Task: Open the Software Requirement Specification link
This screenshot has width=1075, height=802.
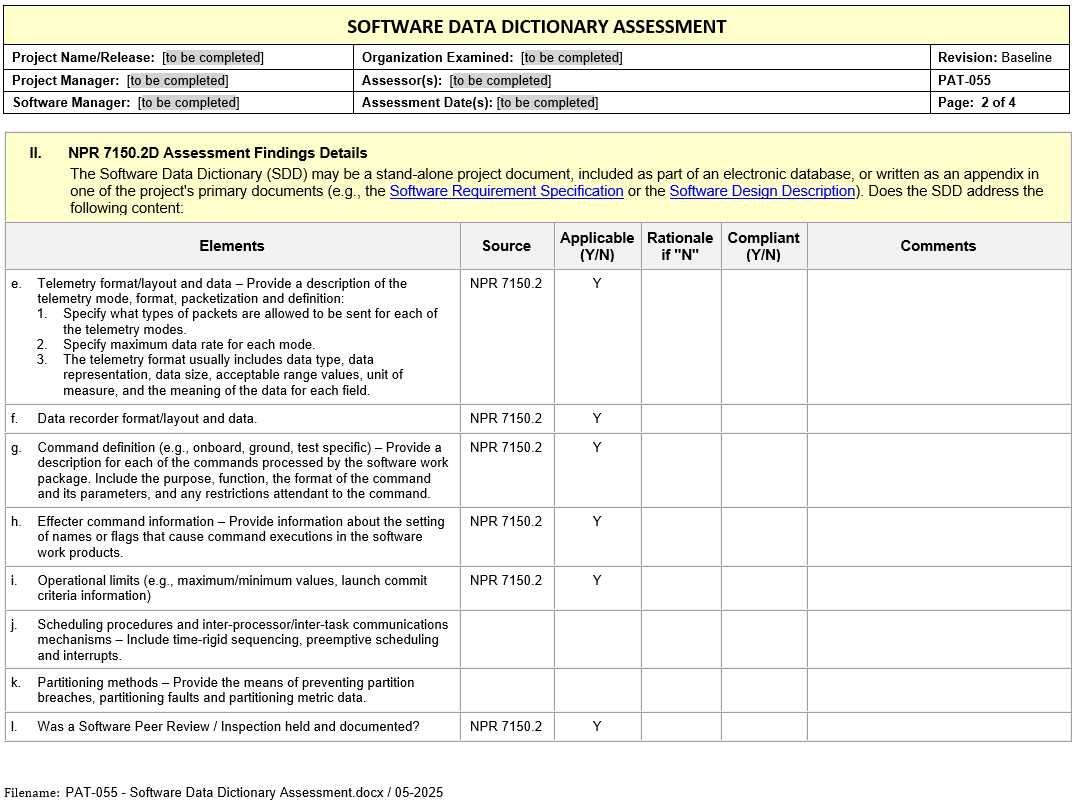Action: 506,191
